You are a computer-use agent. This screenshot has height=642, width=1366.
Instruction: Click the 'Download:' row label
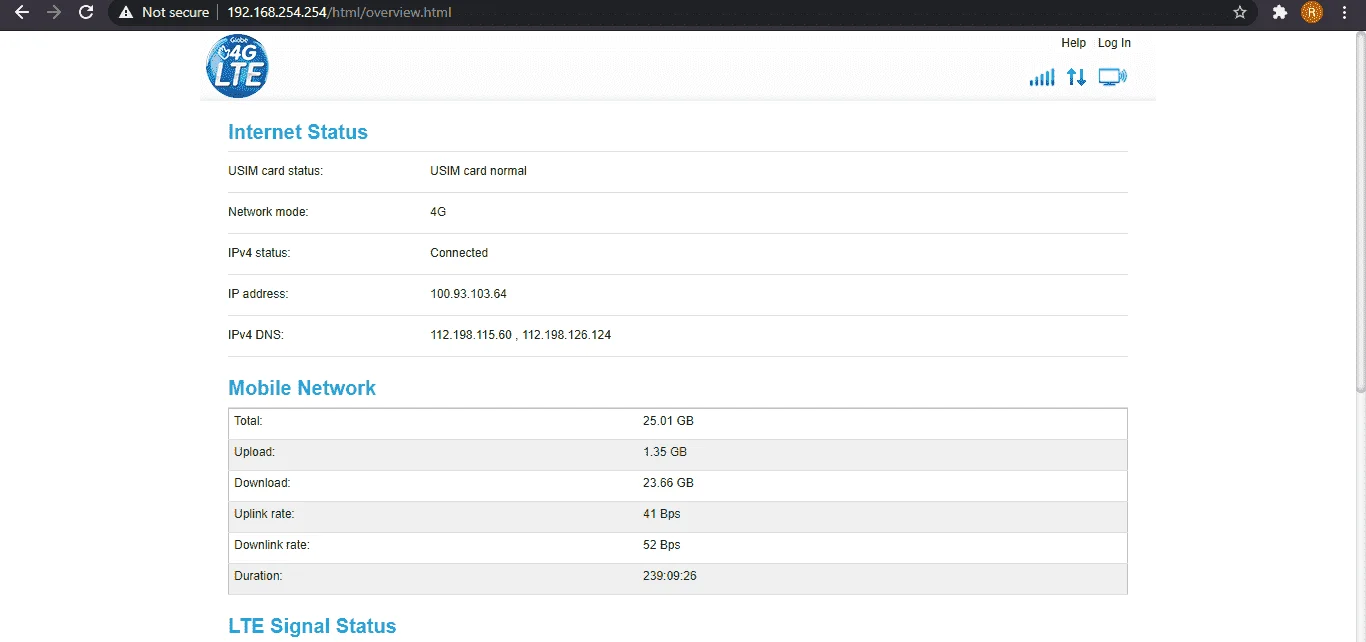[x=262, y=483]
